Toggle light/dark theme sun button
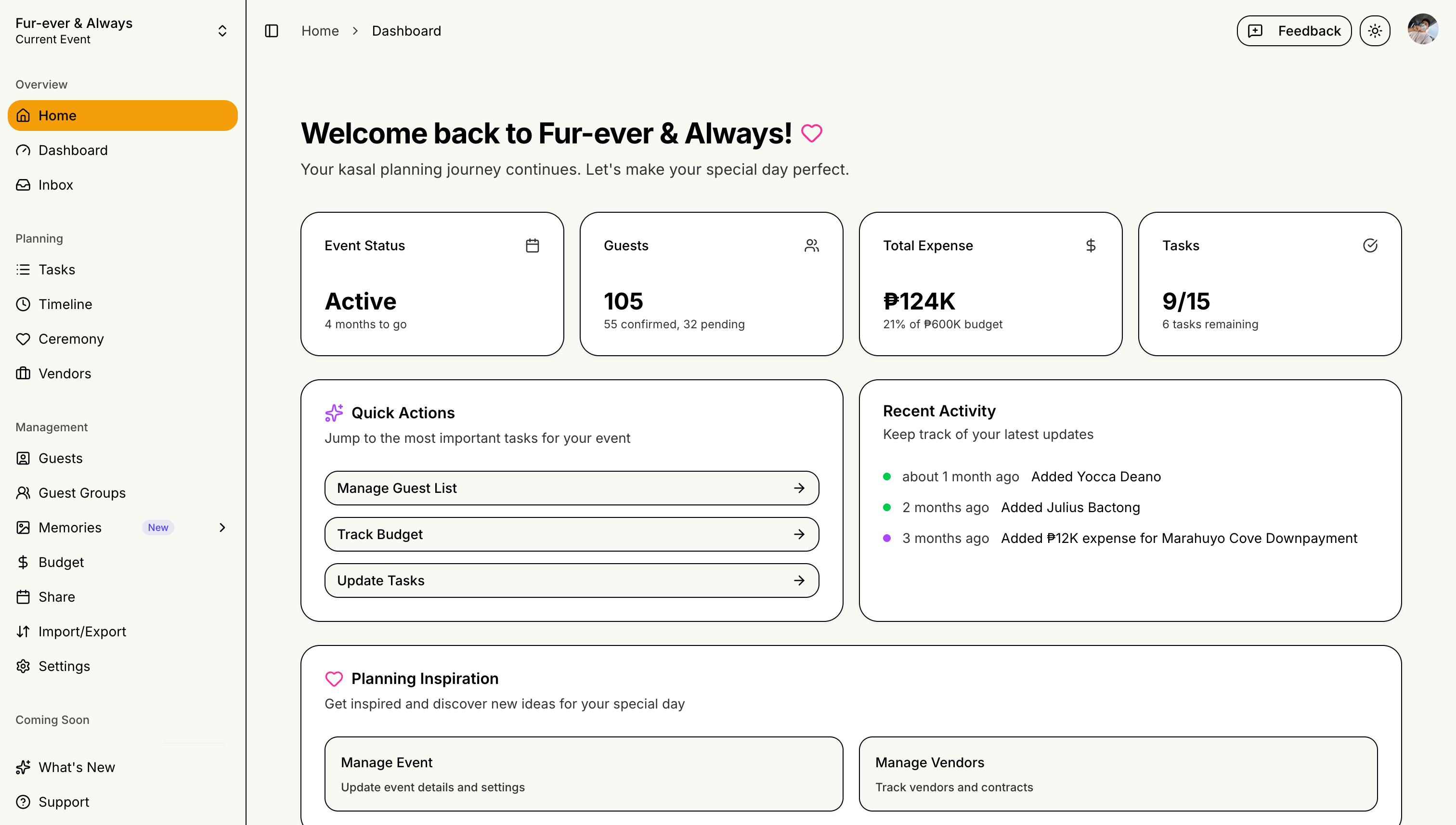1456x825 pixels. point(1374,31)
